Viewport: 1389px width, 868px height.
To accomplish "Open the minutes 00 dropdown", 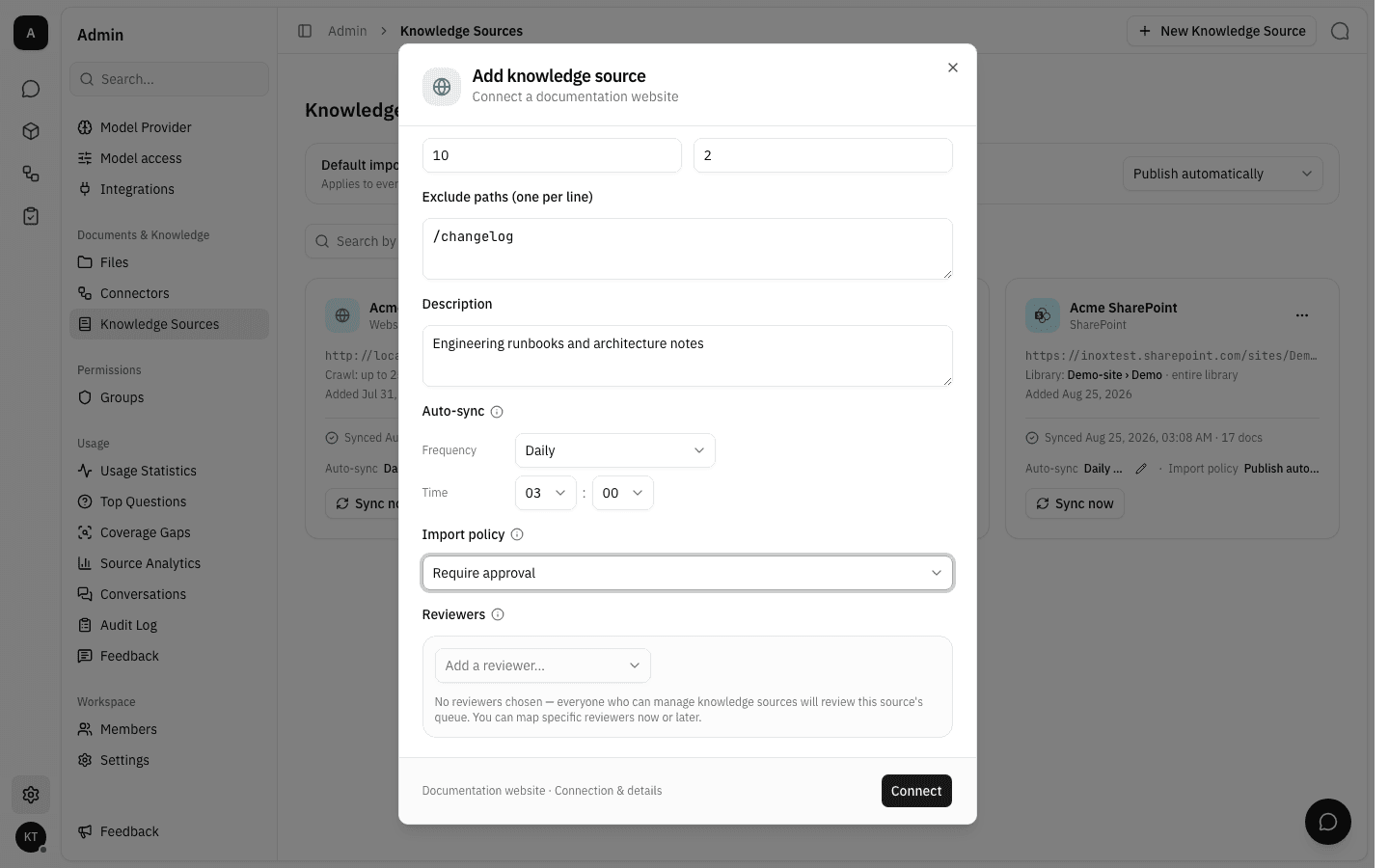I will [623, 493].
